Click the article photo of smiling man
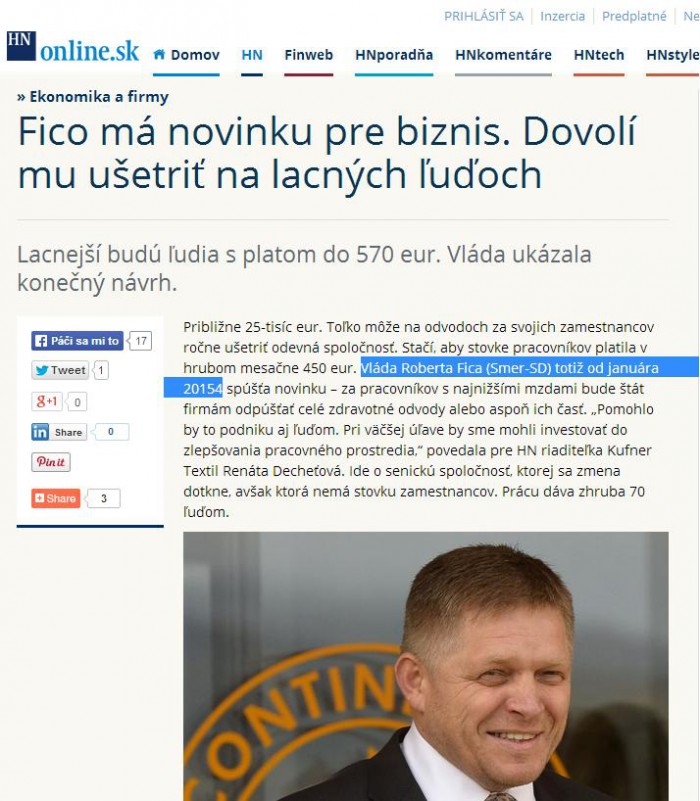Image resolution: width=700 pixels, height=801 pixels. [x=426, y=666]
